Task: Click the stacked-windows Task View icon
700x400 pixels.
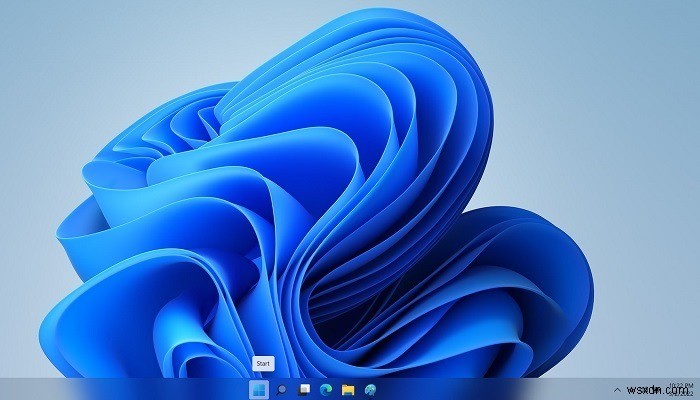Action: click(304, 390)
